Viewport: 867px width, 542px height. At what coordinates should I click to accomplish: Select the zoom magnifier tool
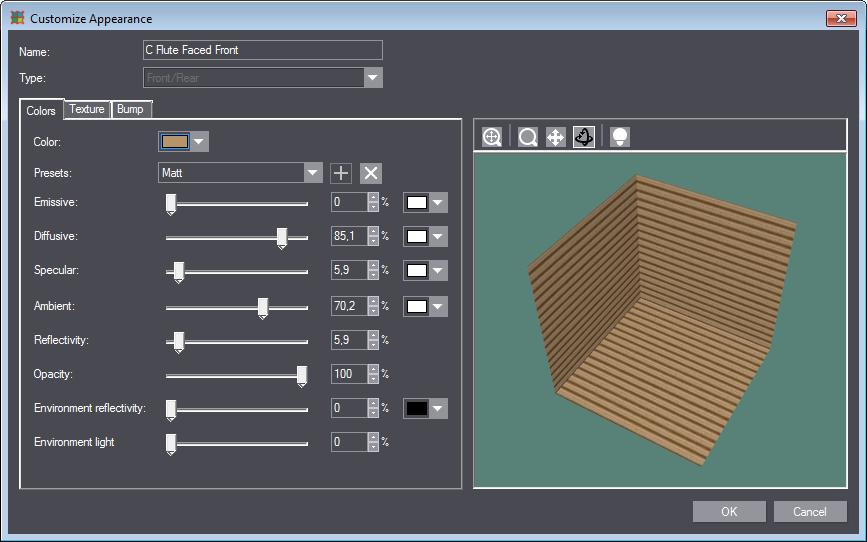[528, 137]
